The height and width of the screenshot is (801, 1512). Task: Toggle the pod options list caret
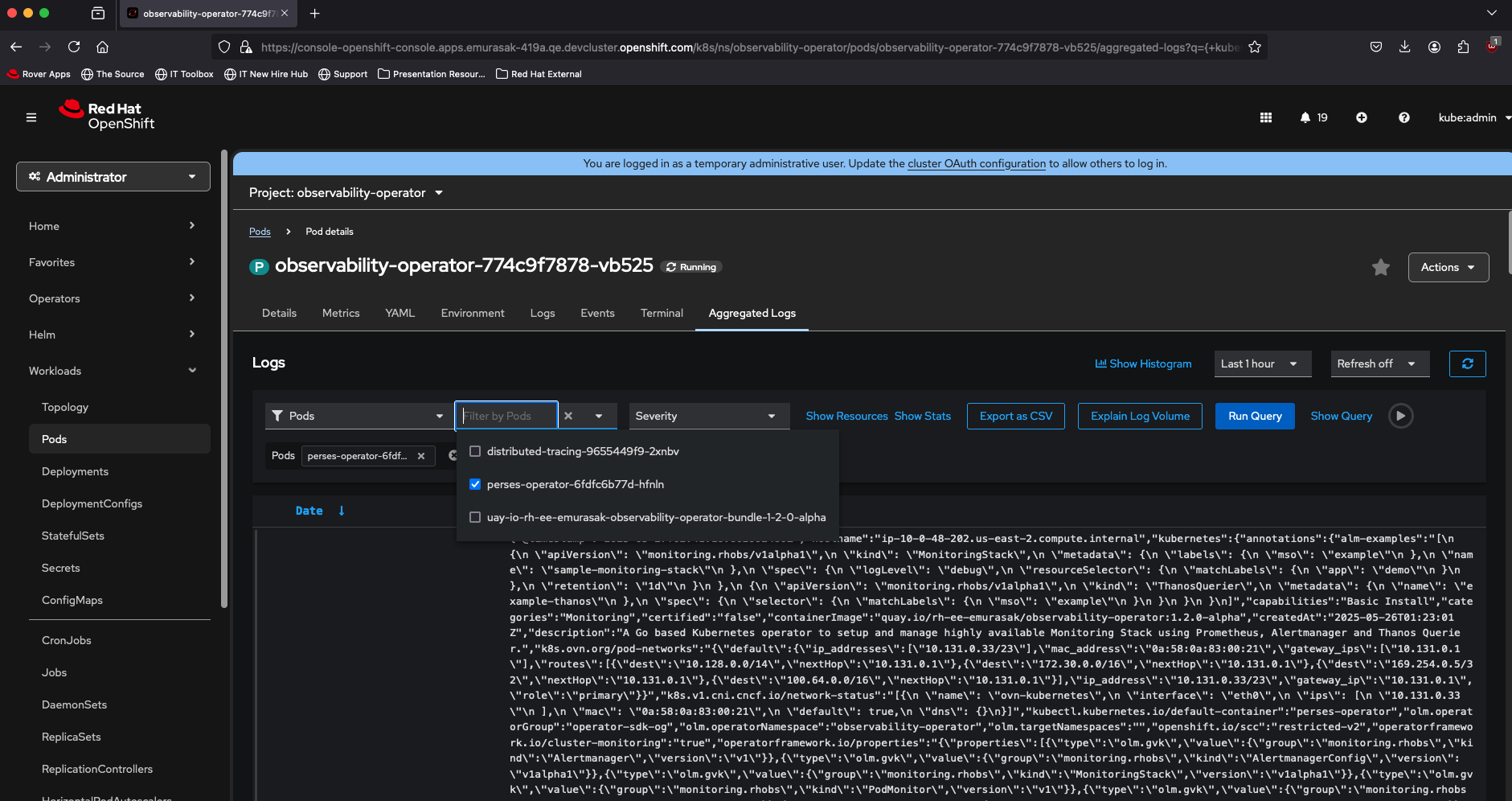click(599, 416)
